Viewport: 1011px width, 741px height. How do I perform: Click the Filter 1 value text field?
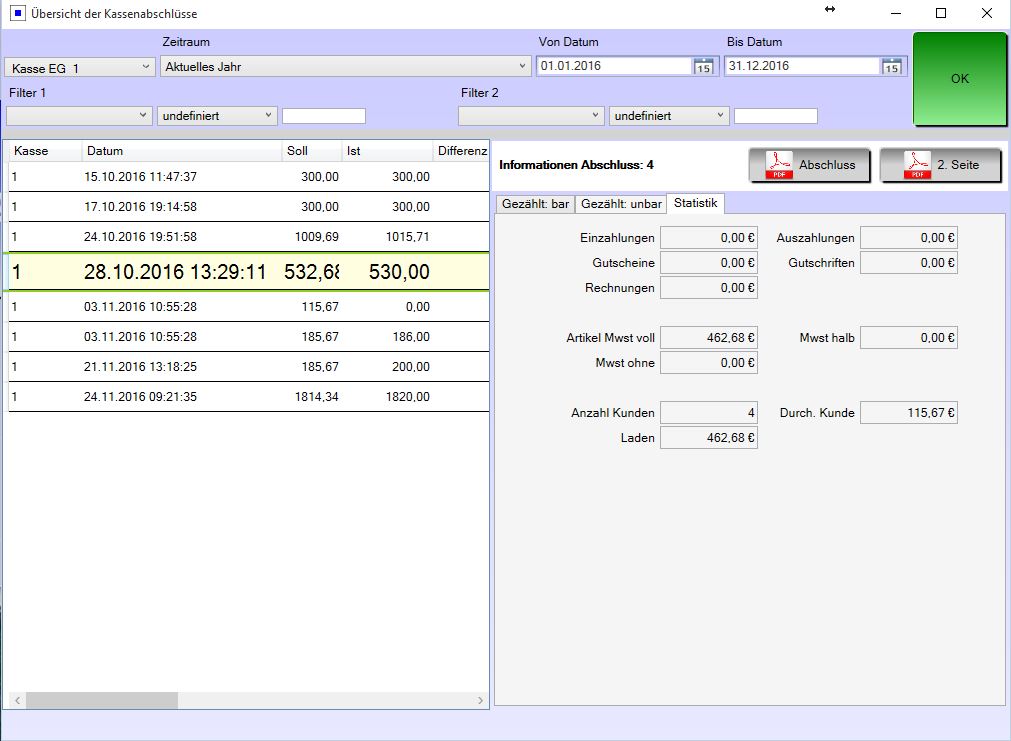(x=323, y=116)
